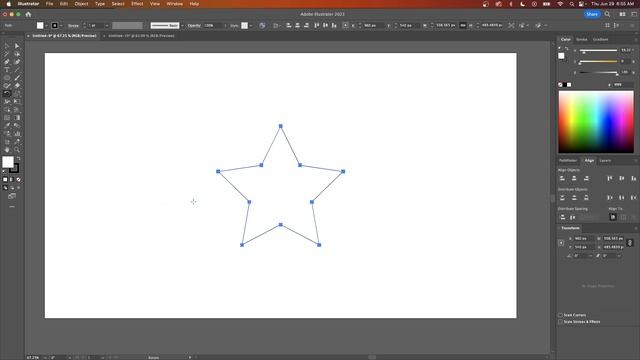Click horizontal align left in Align panel
This screenshot has height=360, width=640.
(562, 178)
